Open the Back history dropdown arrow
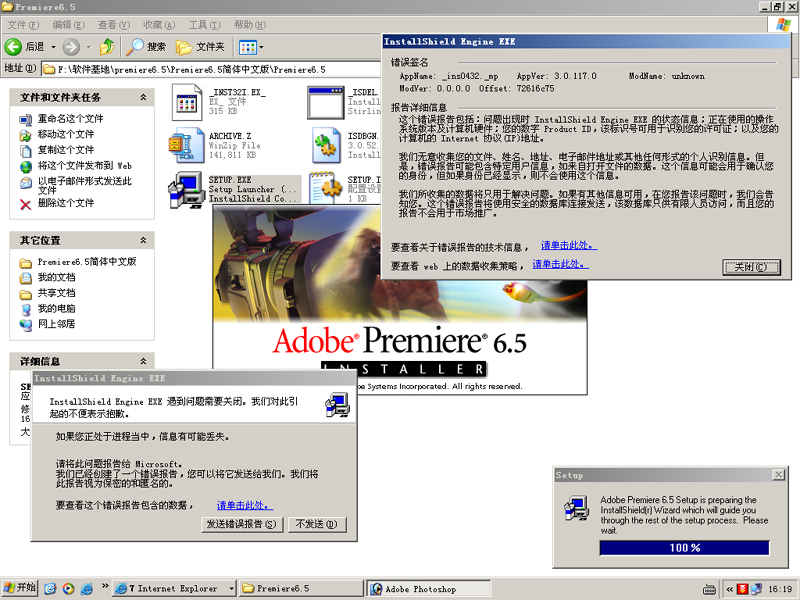Image resolution: width=800 pixels, height=600 pixels. tap(53, 47)
